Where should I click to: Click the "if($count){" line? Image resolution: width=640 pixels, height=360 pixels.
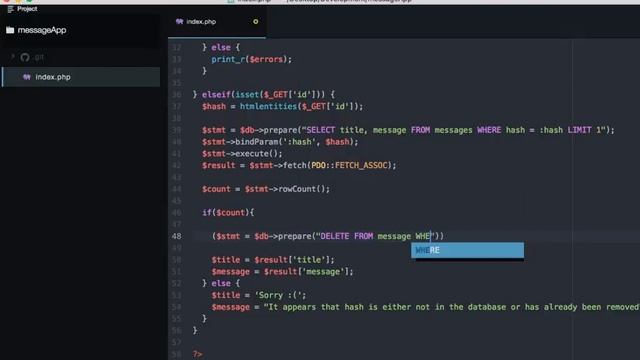228,213
